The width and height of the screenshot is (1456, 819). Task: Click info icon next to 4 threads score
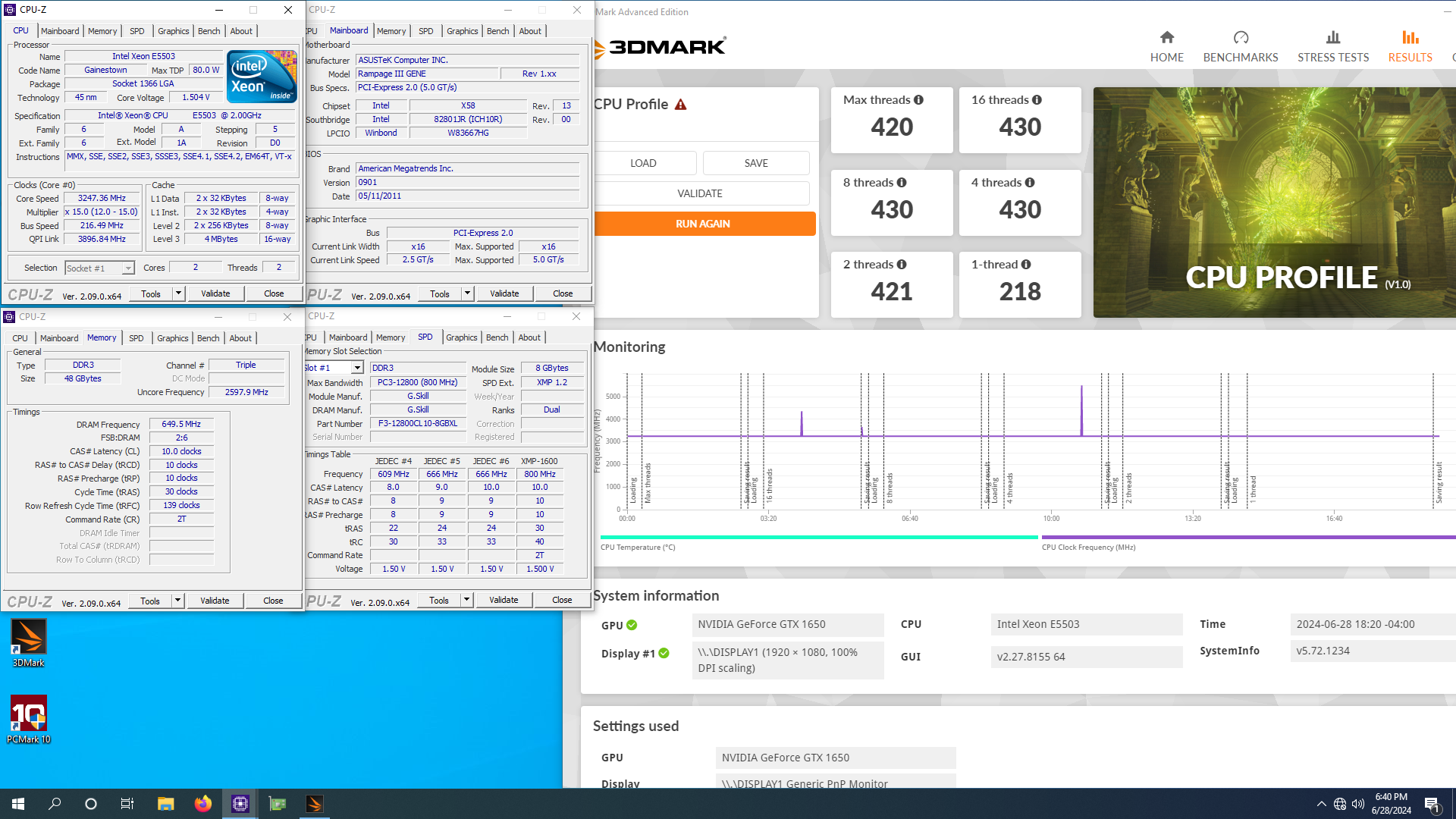click(1030, 183)
